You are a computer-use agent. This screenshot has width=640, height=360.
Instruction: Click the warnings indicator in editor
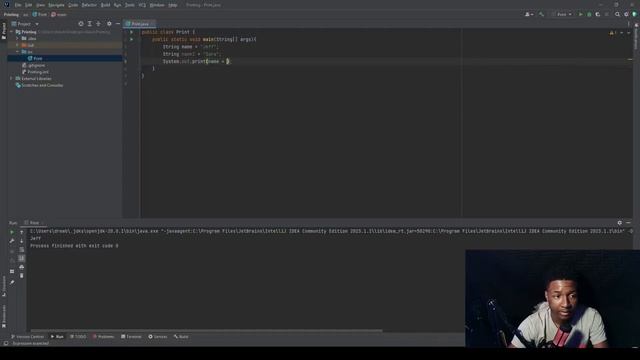point(613,33)
